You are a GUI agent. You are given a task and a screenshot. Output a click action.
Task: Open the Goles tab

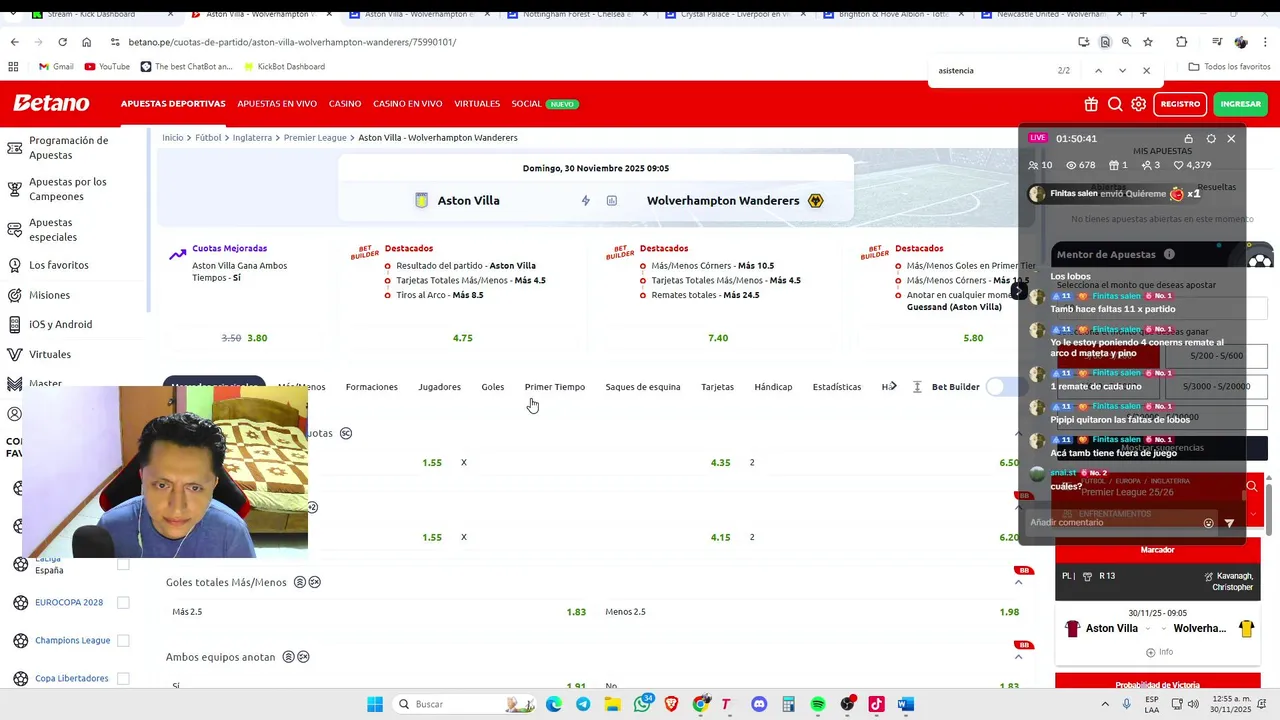(x=493, y=387)
